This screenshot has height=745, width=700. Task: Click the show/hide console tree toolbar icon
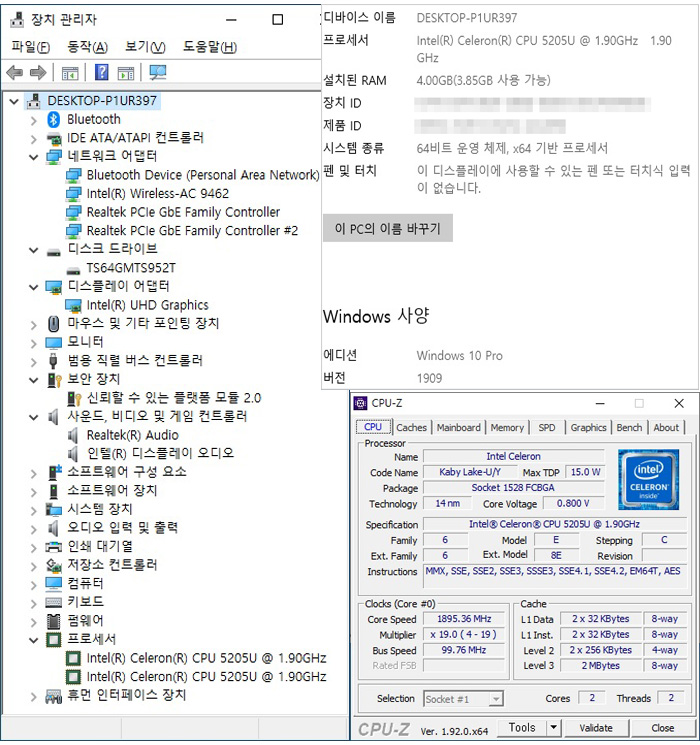click(70, 73)
